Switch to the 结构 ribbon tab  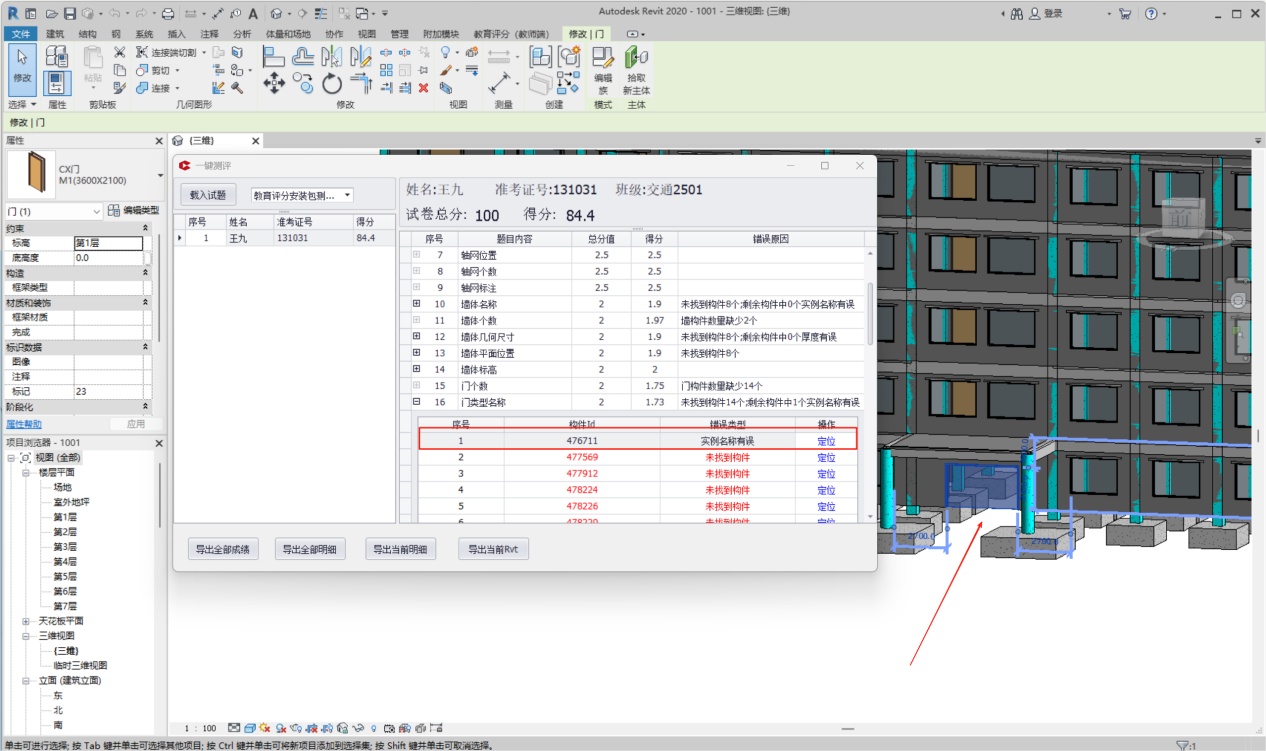pyautogui.click(x=88, y=34)
